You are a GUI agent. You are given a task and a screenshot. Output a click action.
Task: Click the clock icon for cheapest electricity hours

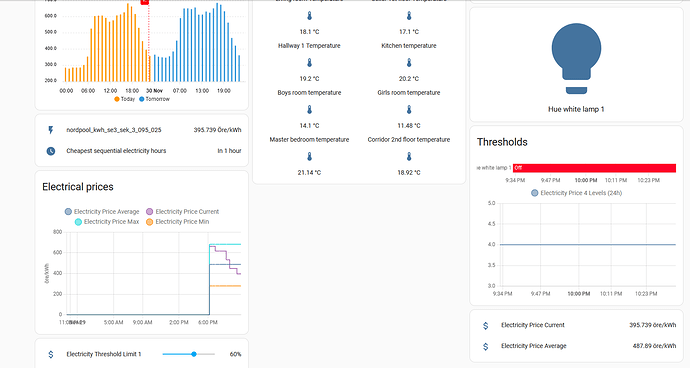click(51, 151)
